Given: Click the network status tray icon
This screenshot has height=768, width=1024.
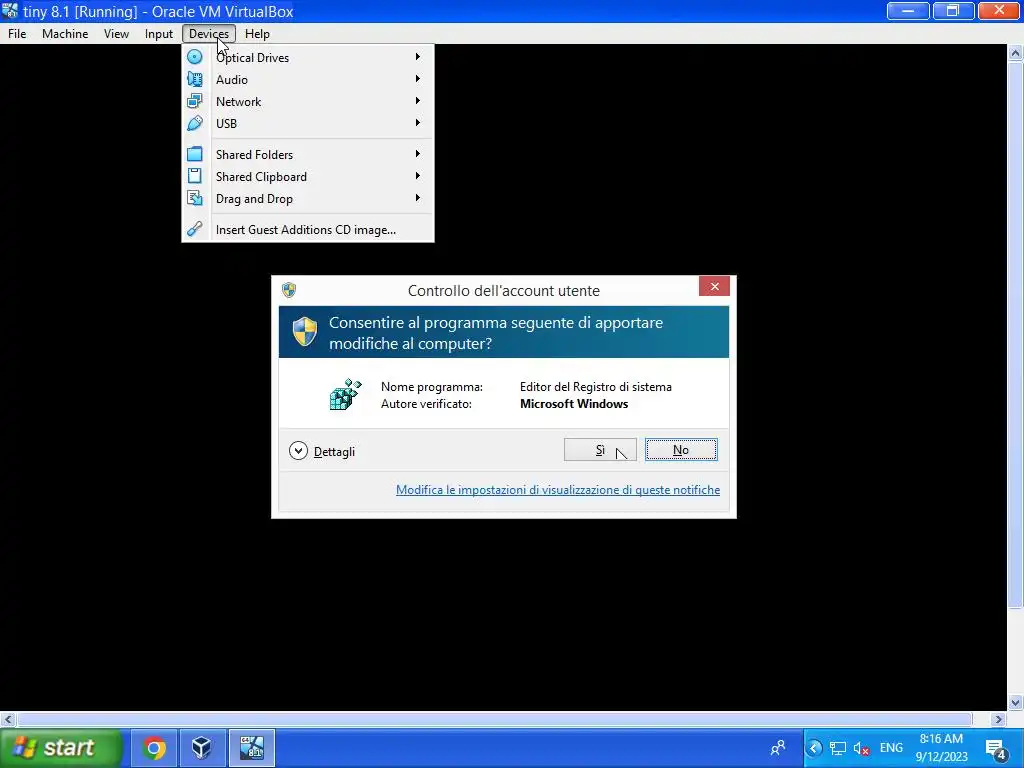Looking at the screenshot, I should [837, 748].
